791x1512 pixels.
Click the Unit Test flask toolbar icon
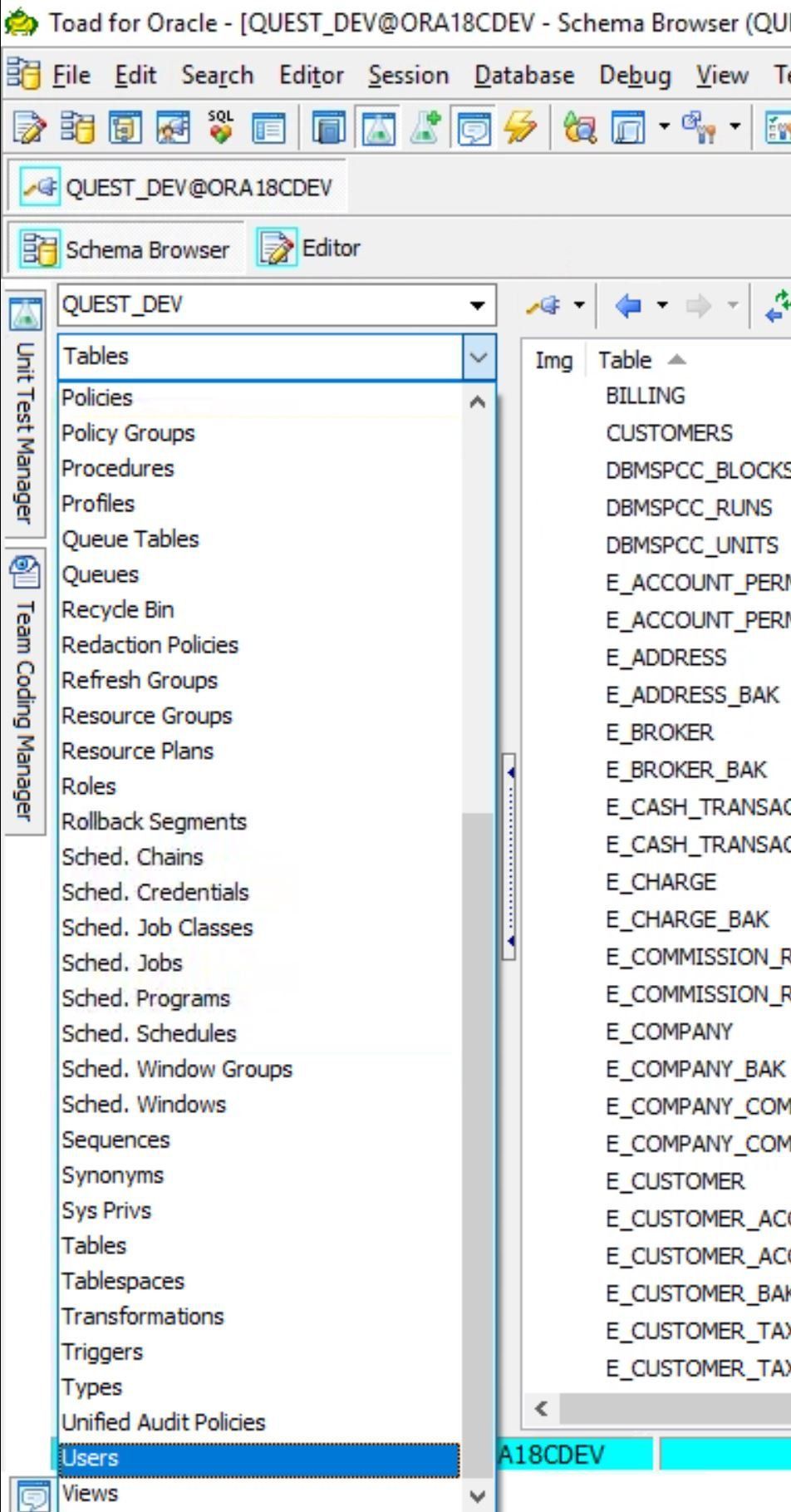(x=378, y=128)
